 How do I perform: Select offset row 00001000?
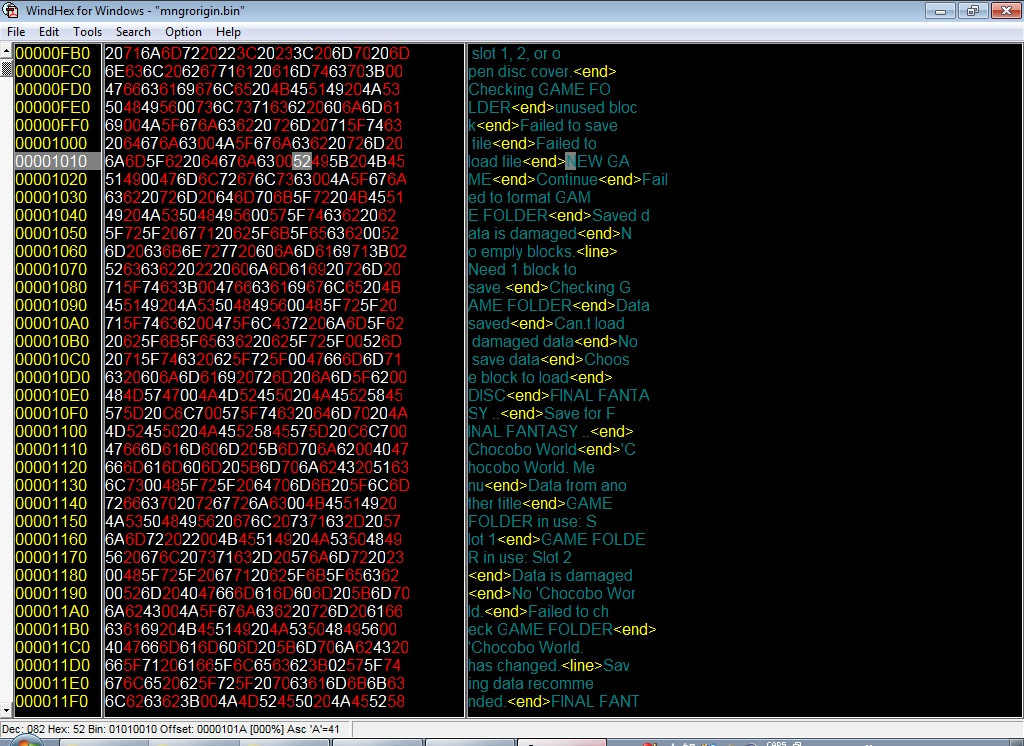[x=52, y=143]
